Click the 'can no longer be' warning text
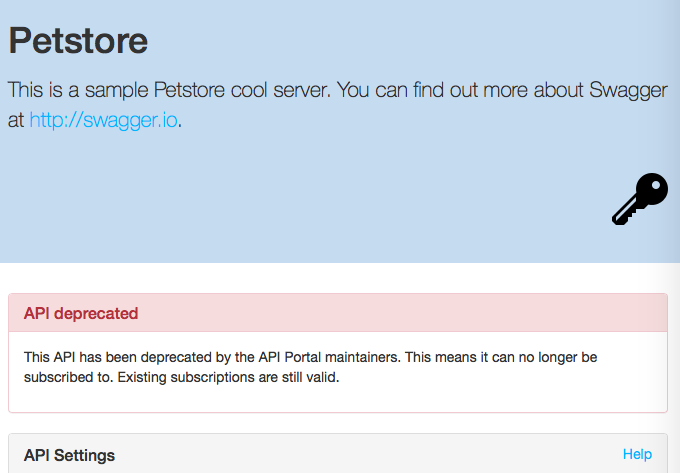Screen dimensions: 680x473 [x=544, y=357]
